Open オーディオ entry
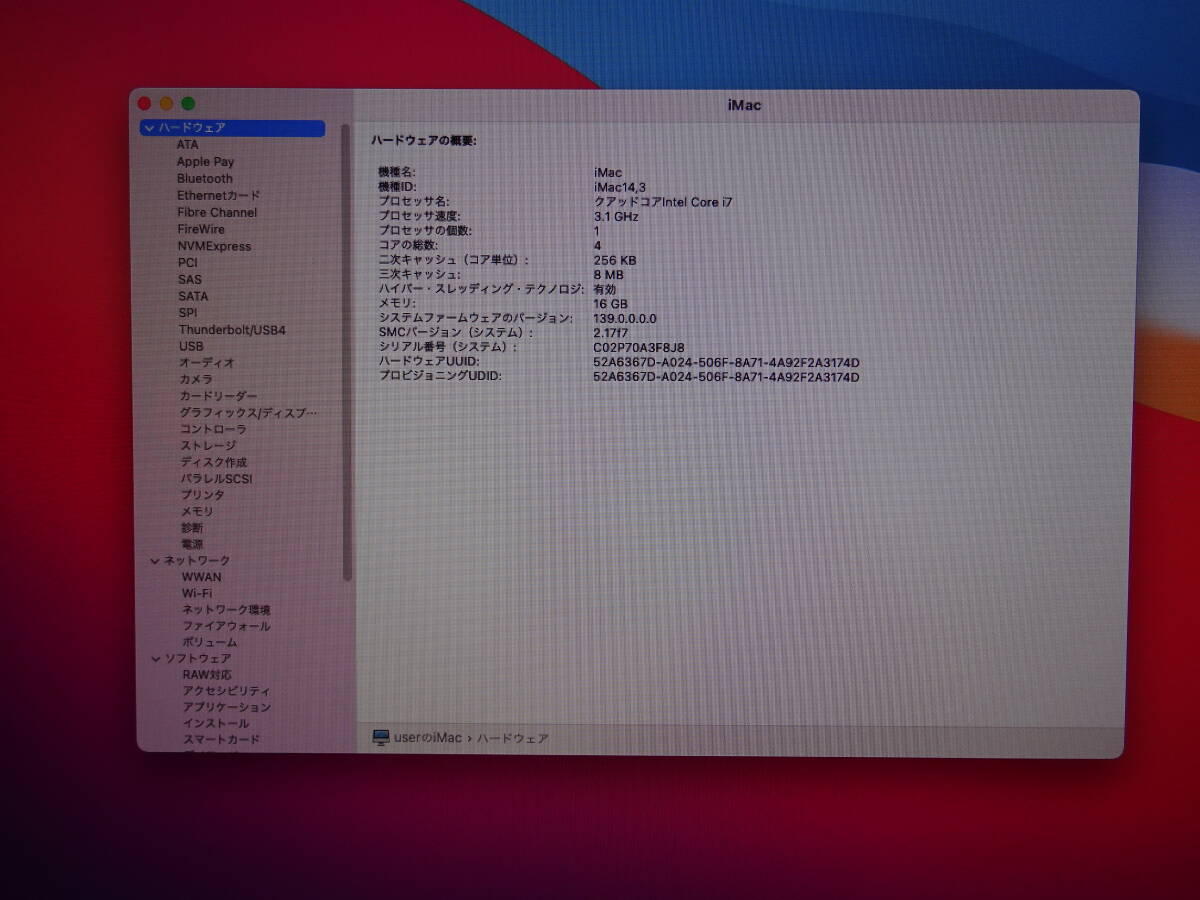The height and width of the screenshot is (900, 1200). pos(207,363)
